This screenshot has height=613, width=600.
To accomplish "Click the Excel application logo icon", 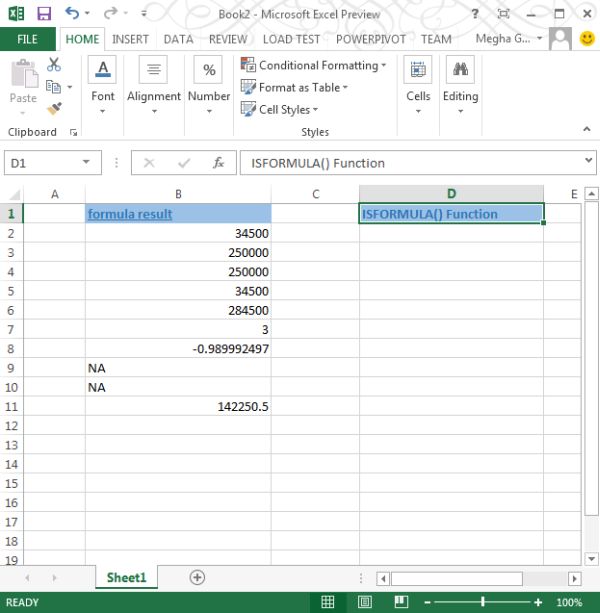I will (16, 14).
